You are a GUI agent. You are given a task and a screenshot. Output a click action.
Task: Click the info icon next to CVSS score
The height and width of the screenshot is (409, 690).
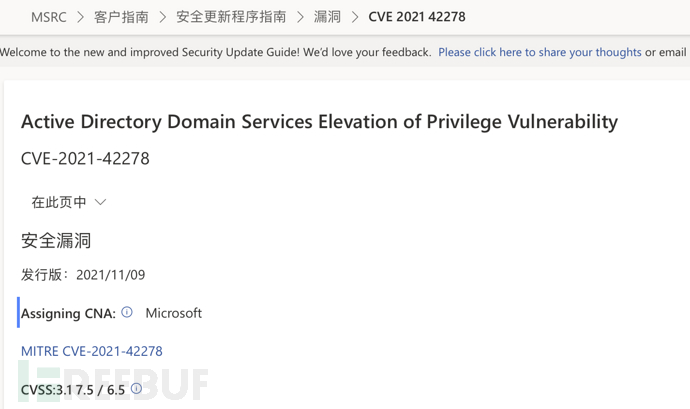pos(136,389)
